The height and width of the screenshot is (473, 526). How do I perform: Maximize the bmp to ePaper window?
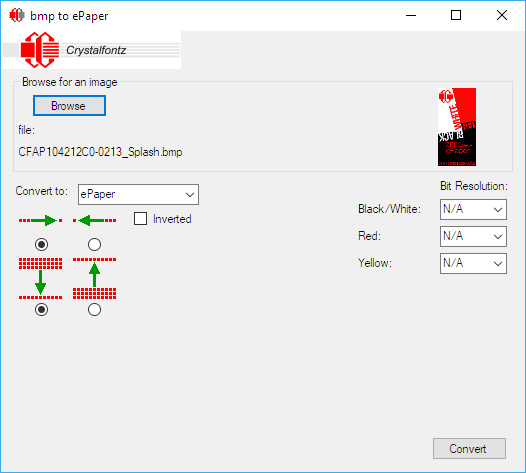coord(456,15)
